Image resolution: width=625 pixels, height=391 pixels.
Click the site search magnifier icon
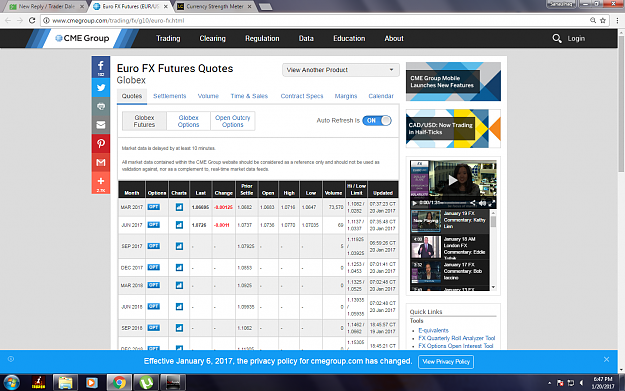click(x=556, y=38)
